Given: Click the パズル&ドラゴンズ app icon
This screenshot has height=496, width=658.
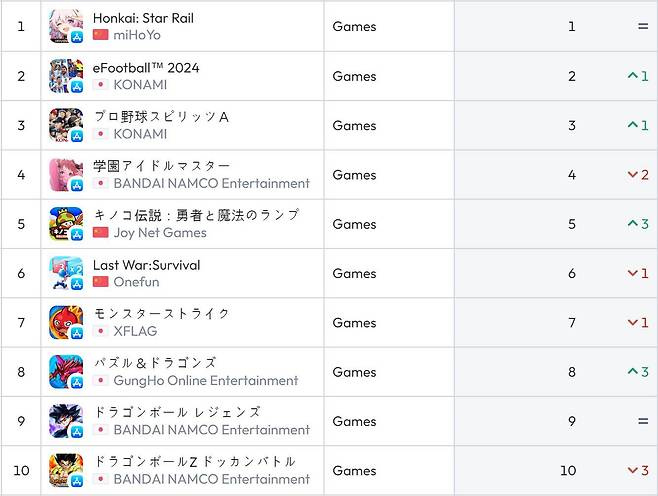Looking at the screenshot, I should point(66,372).
